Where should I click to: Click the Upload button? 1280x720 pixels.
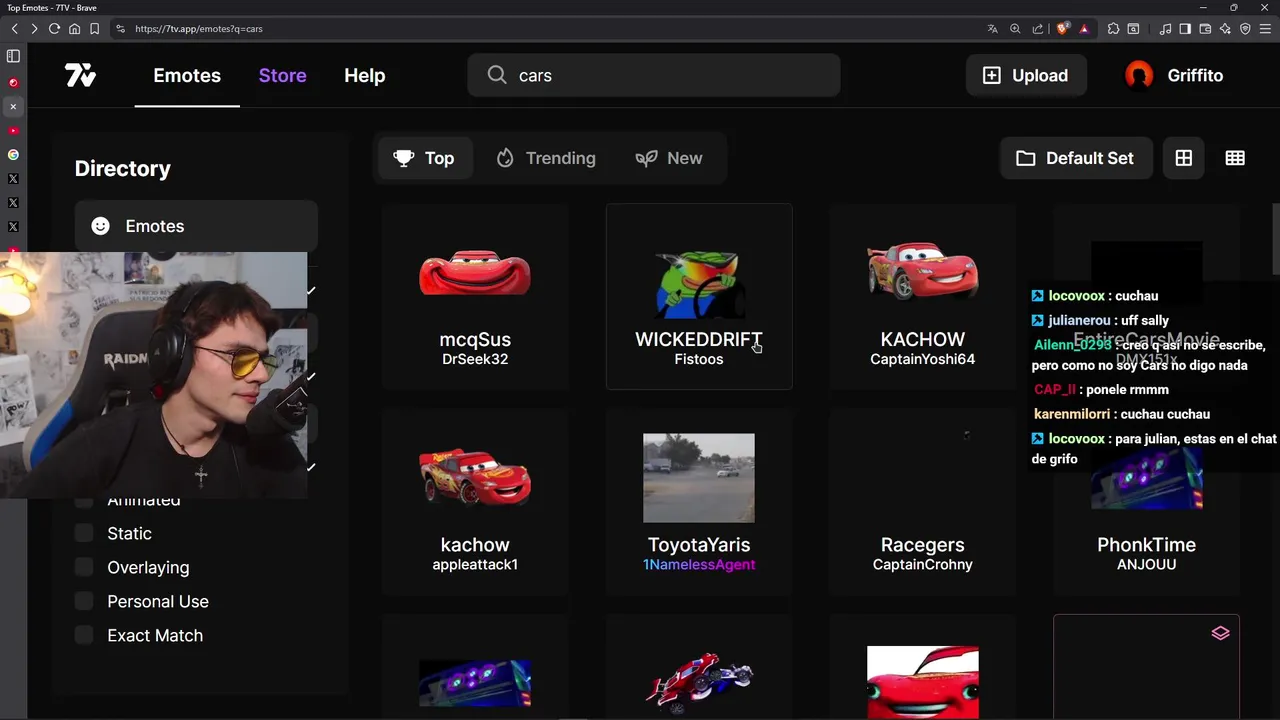coord(1026,75)
